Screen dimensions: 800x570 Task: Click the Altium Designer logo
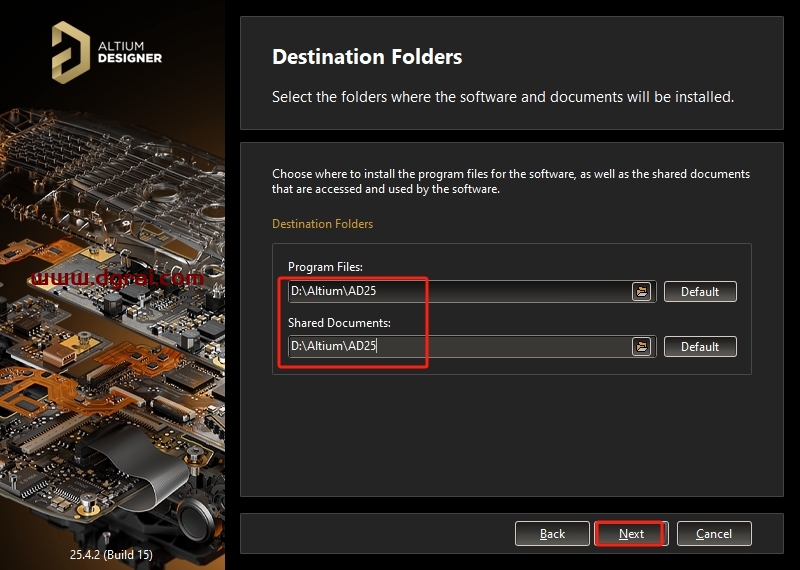tap(107, 52)
